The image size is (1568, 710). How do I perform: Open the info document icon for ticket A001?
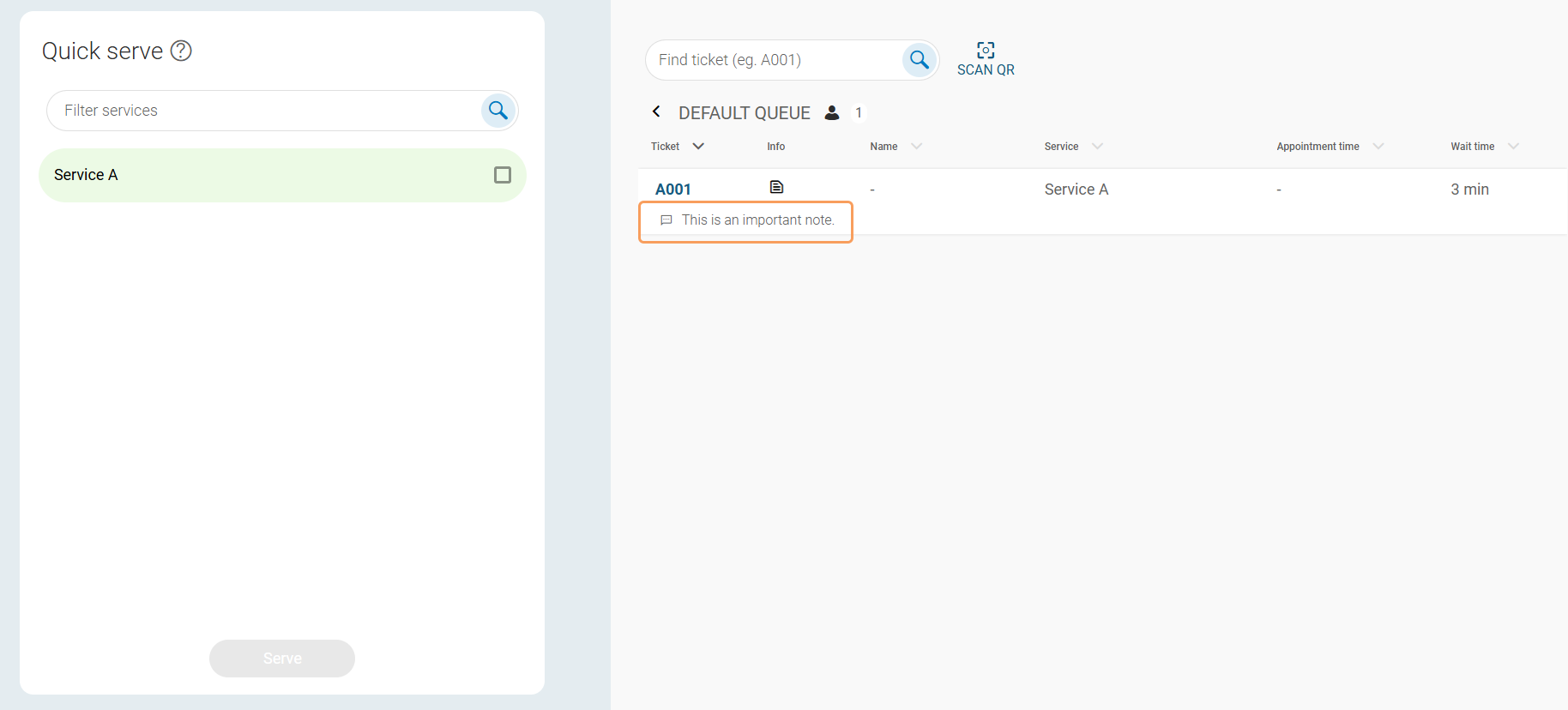coord(776,187)
